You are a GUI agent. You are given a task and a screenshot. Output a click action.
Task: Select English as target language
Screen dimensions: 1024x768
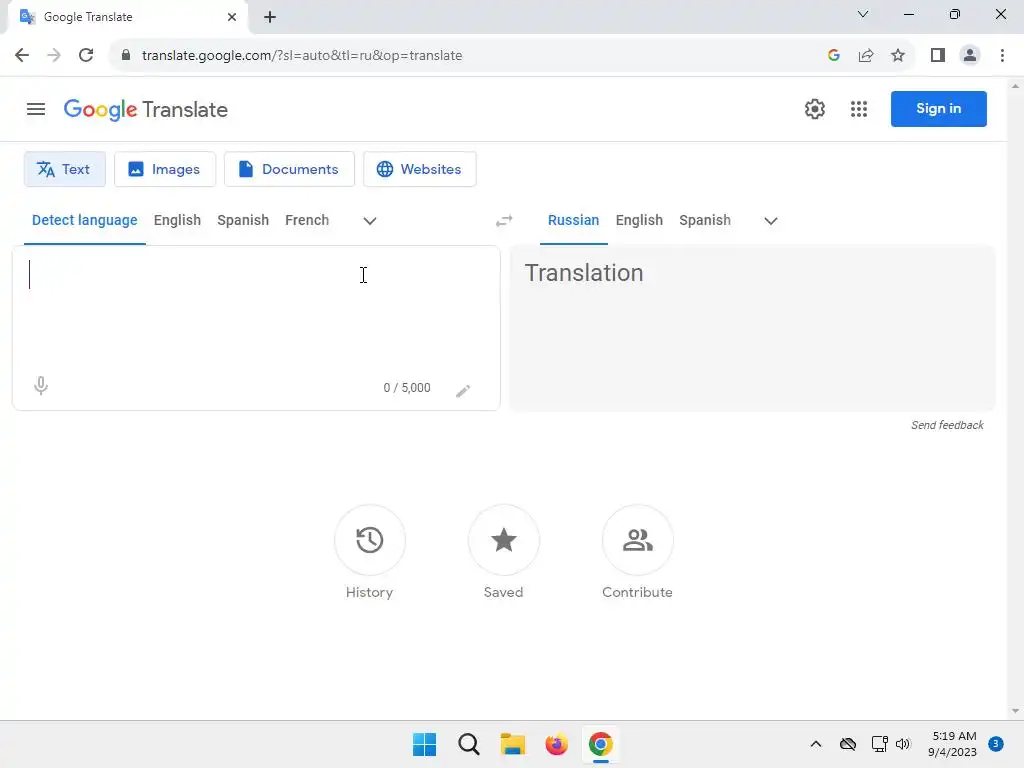pyautogui.click(x=639, y=220)
